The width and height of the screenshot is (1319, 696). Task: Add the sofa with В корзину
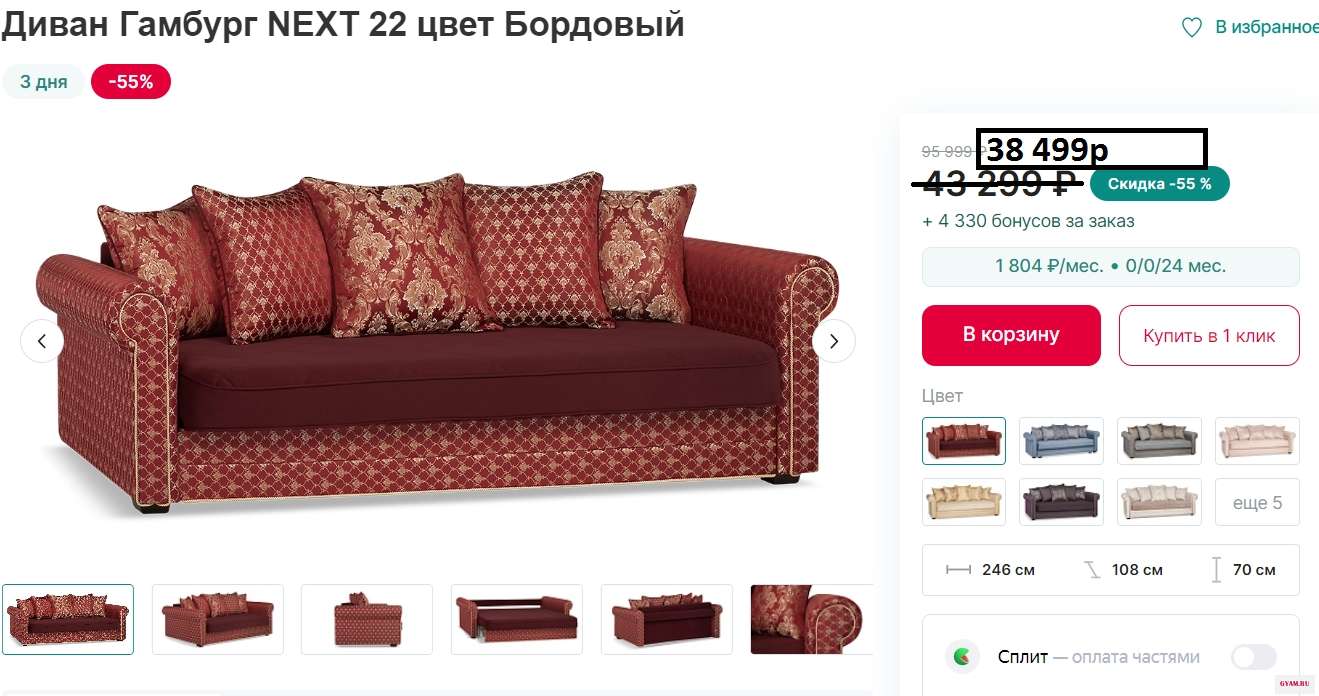pyautogui.click(x=1011, y=335)
